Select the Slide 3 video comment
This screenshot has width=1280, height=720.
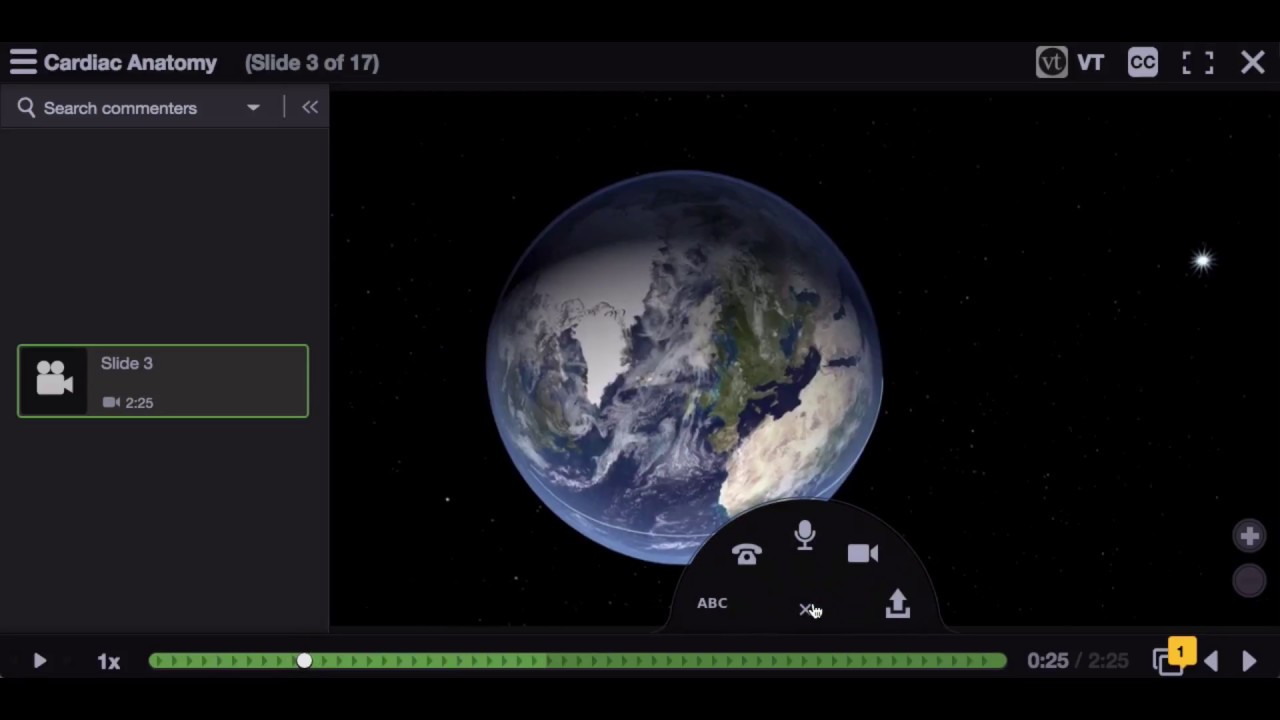click(x=163, y=381)
